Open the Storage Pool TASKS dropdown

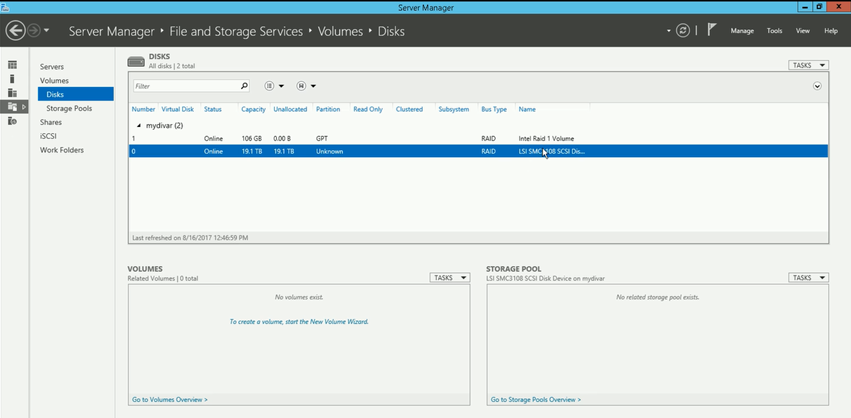[808, 278]
